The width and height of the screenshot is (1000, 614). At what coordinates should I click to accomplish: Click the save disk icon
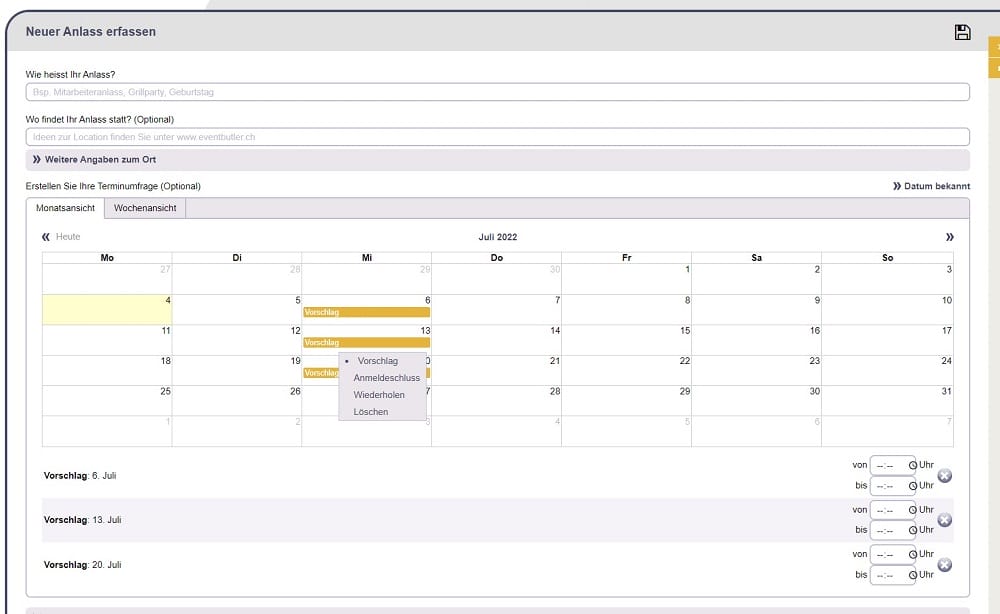(x=962, y=32)
